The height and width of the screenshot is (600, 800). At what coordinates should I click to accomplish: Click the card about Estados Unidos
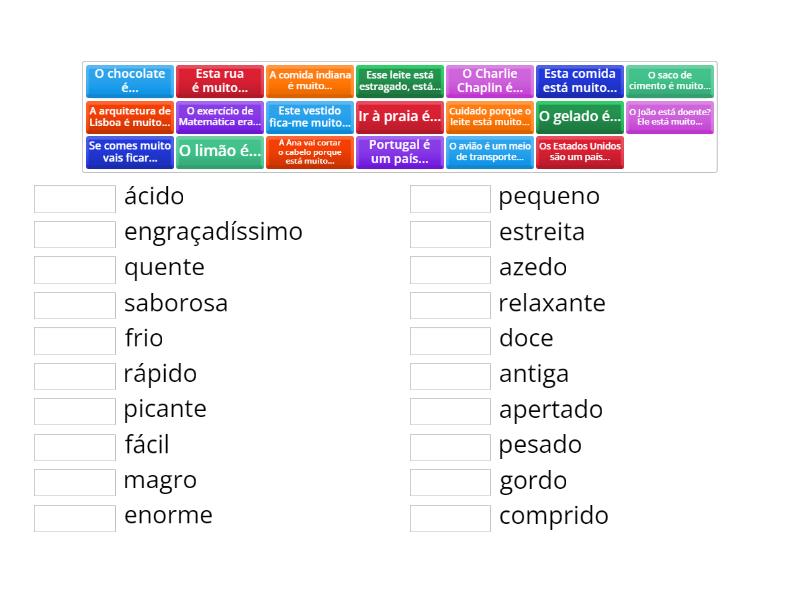point(579,152)
